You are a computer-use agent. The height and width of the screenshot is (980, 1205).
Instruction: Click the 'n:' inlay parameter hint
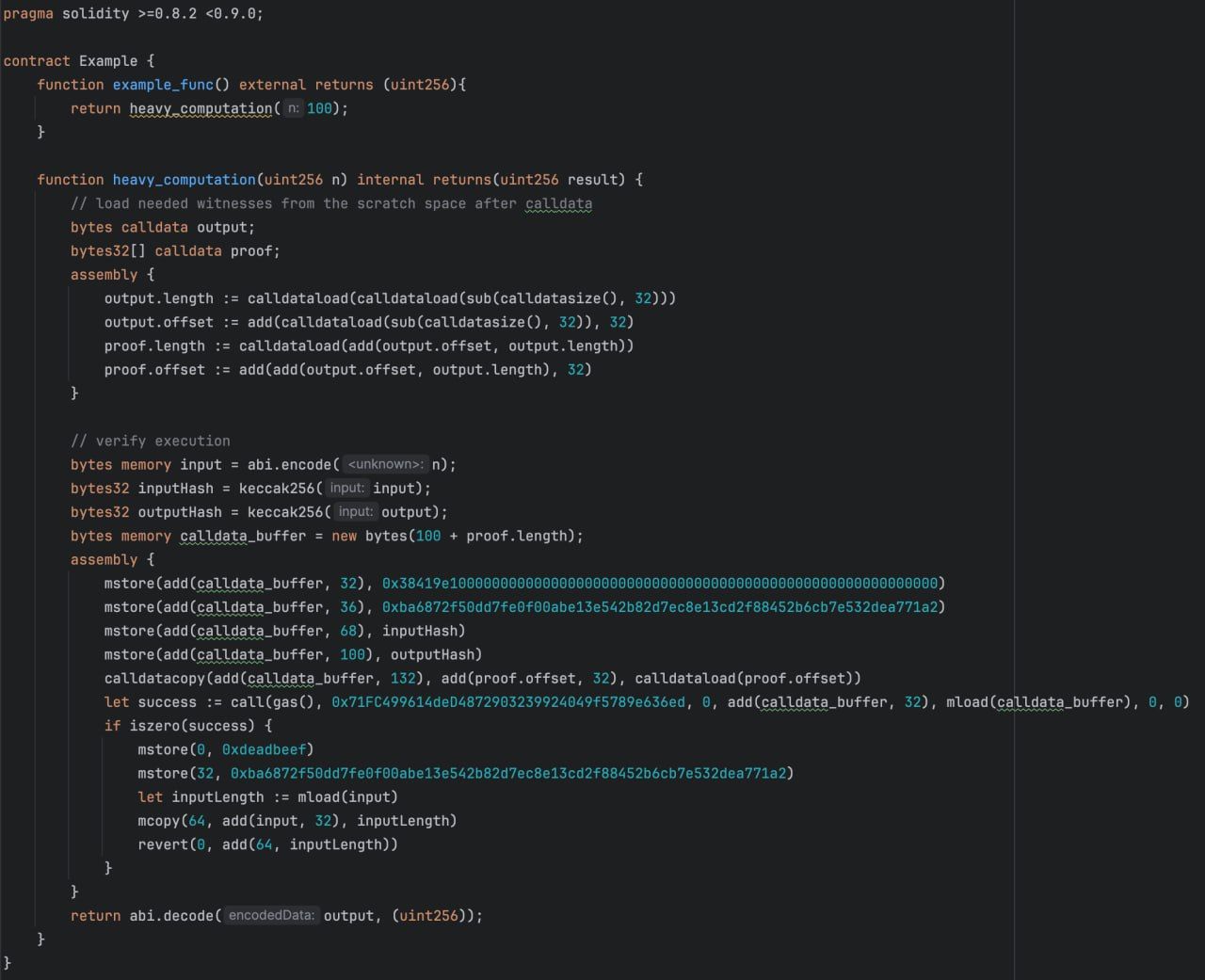(x=294, y=108)
